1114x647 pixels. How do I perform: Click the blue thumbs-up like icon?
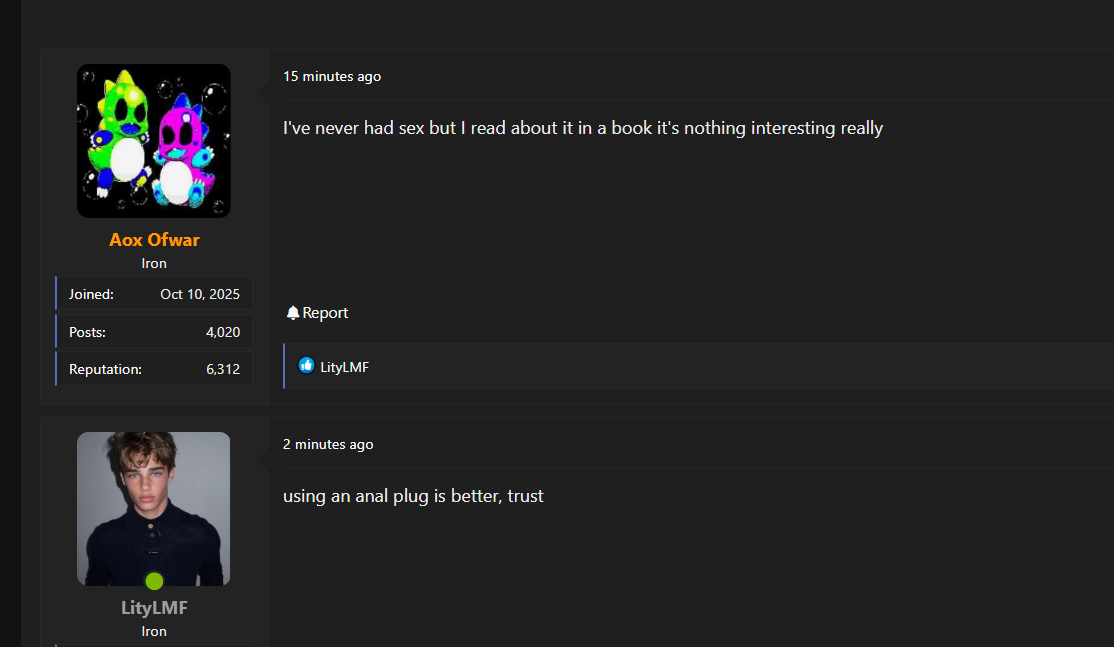coord(306,366)
